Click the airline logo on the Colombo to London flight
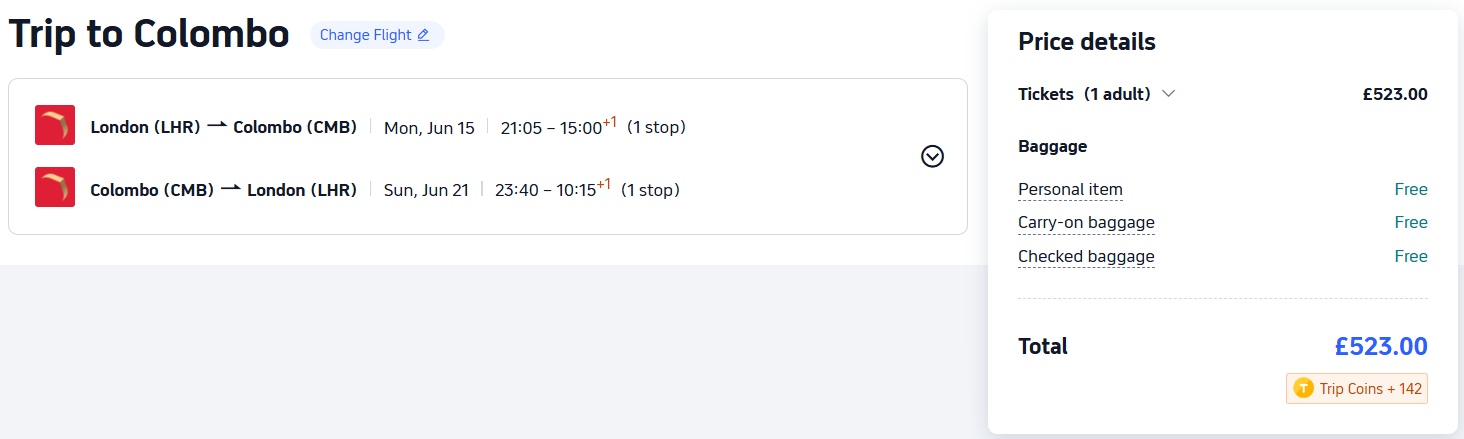Screen dimensions: 1464x439 [x=55, y=188]
